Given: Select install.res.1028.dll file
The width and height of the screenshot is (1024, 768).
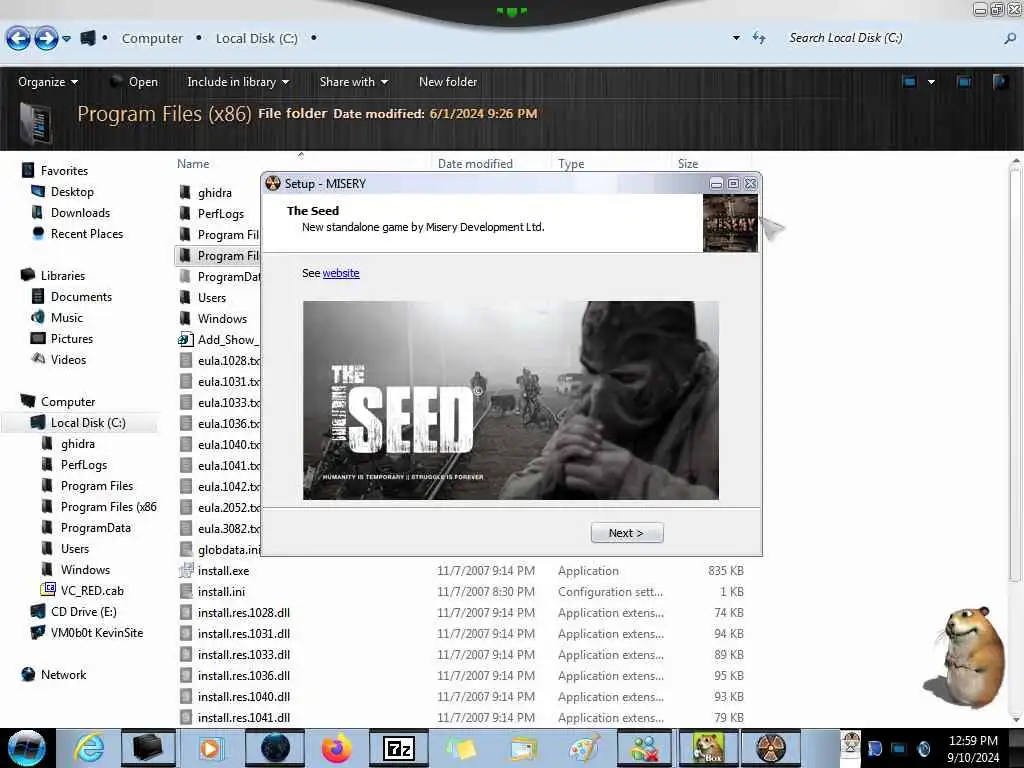Looking at the screenshot, I should pos(244,613).
